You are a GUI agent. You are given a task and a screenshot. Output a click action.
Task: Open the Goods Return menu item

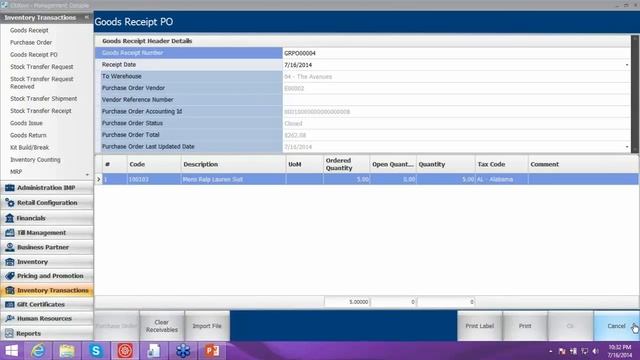click(28, 135)
